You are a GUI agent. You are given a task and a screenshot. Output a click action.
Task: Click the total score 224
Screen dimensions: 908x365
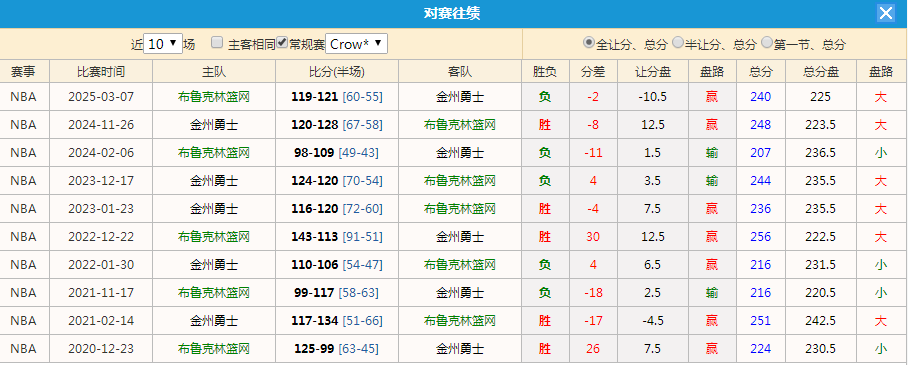tap(760, 349)
